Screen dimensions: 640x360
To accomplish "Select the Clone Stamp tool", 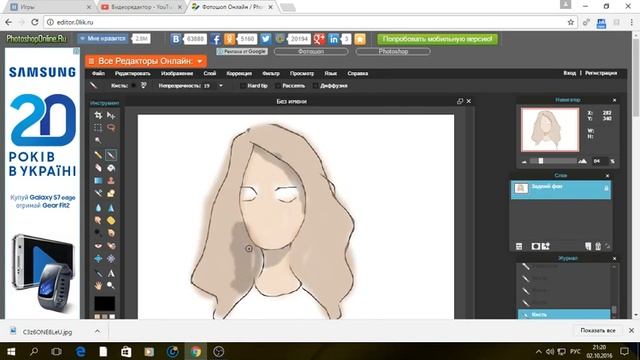I will pos(111,180).
